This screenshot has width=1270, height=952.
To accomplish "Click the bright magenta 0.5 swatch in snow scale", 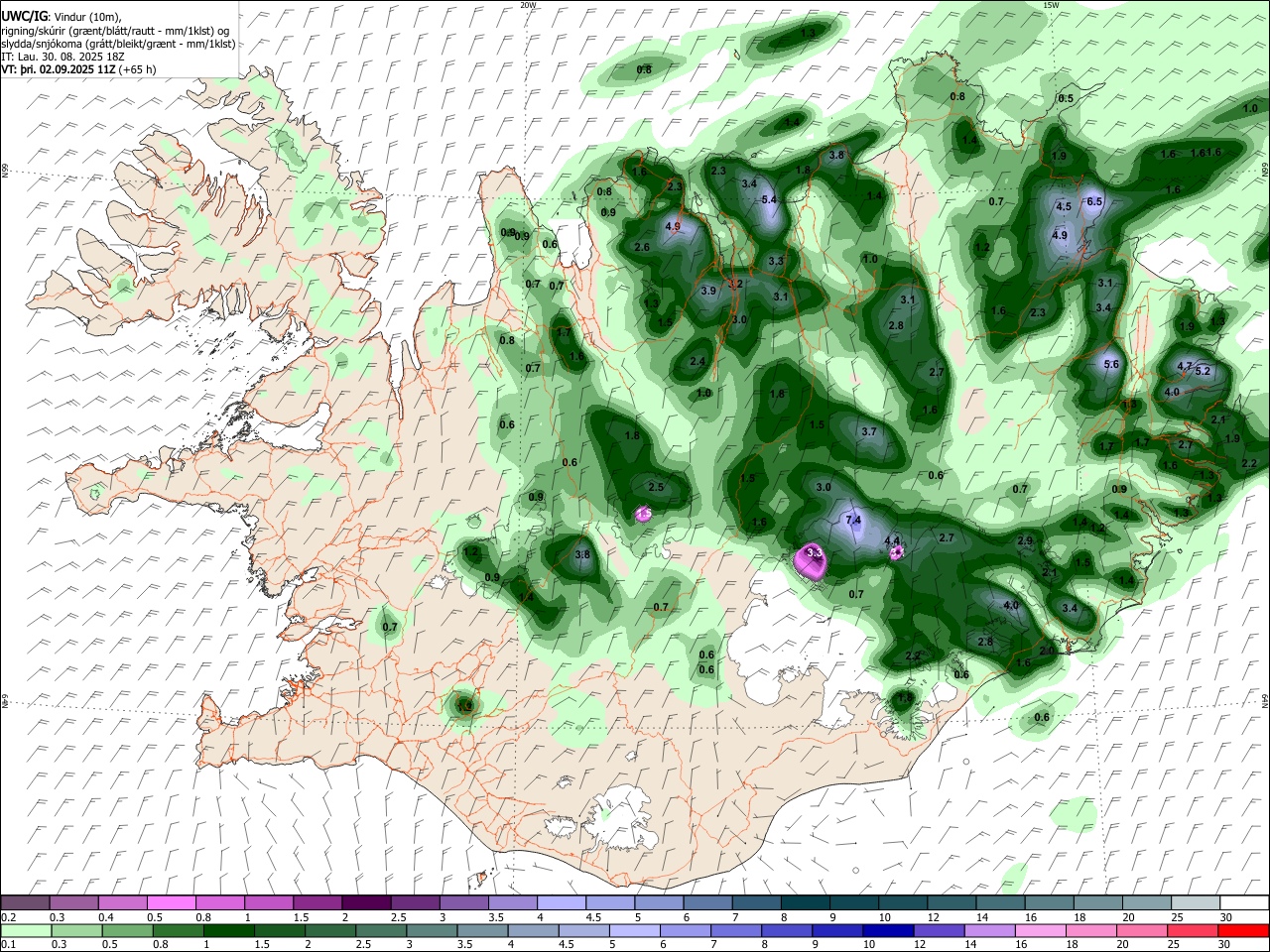I will coord(171,903).
